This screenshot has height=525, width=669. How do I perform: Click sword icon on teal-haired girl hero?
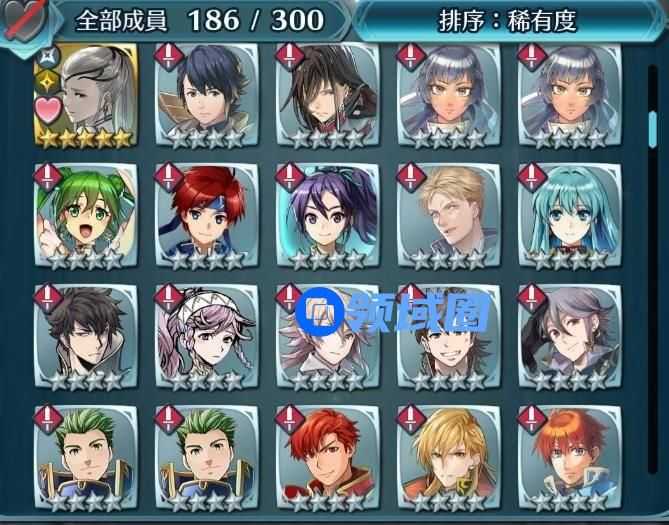[x=532, y=177]
